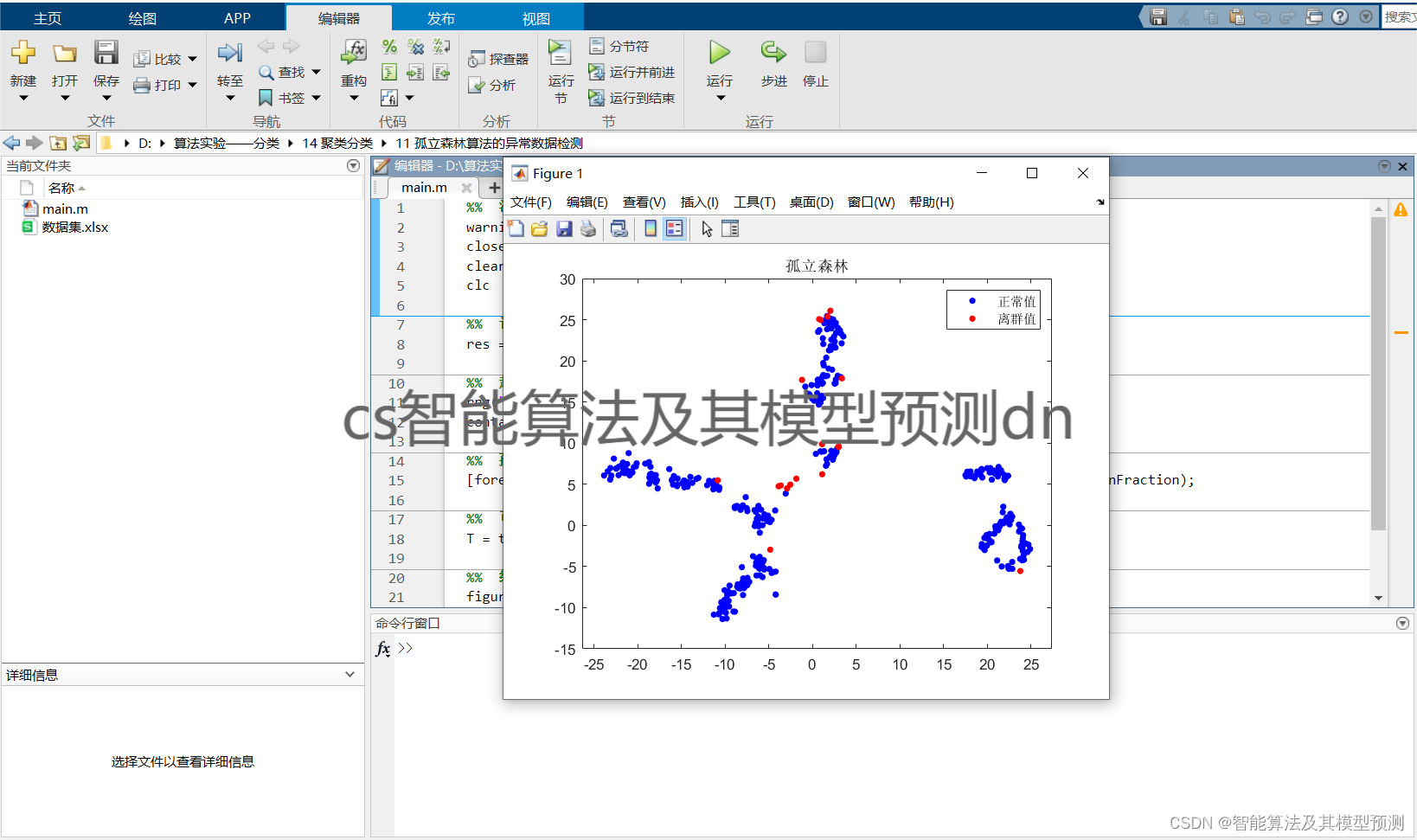Print Figure 1 using the printer icon
1417x840 pixels.
(x=588, y=228)
